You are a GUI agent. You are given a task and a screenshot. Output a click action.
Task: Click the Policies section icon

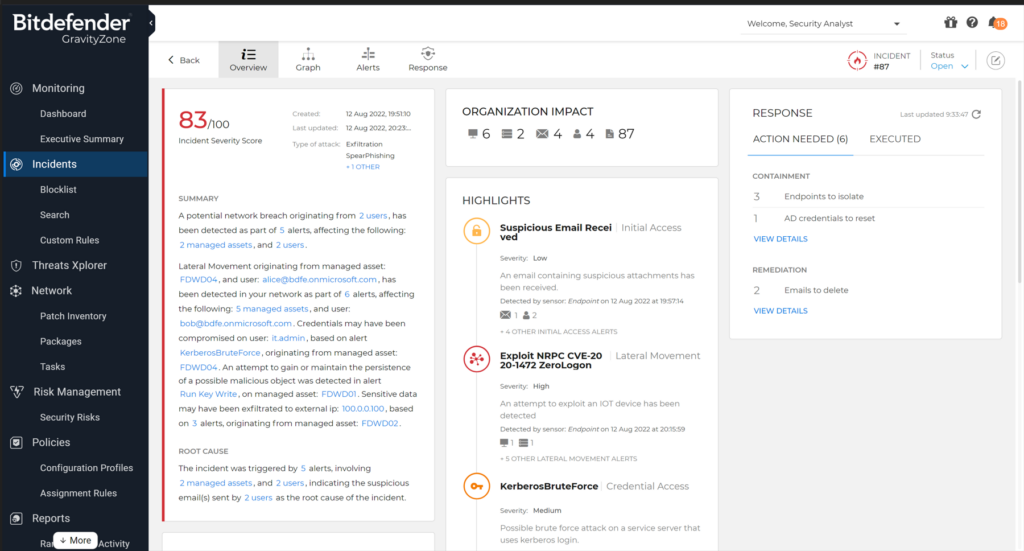(x=16, y=443)
